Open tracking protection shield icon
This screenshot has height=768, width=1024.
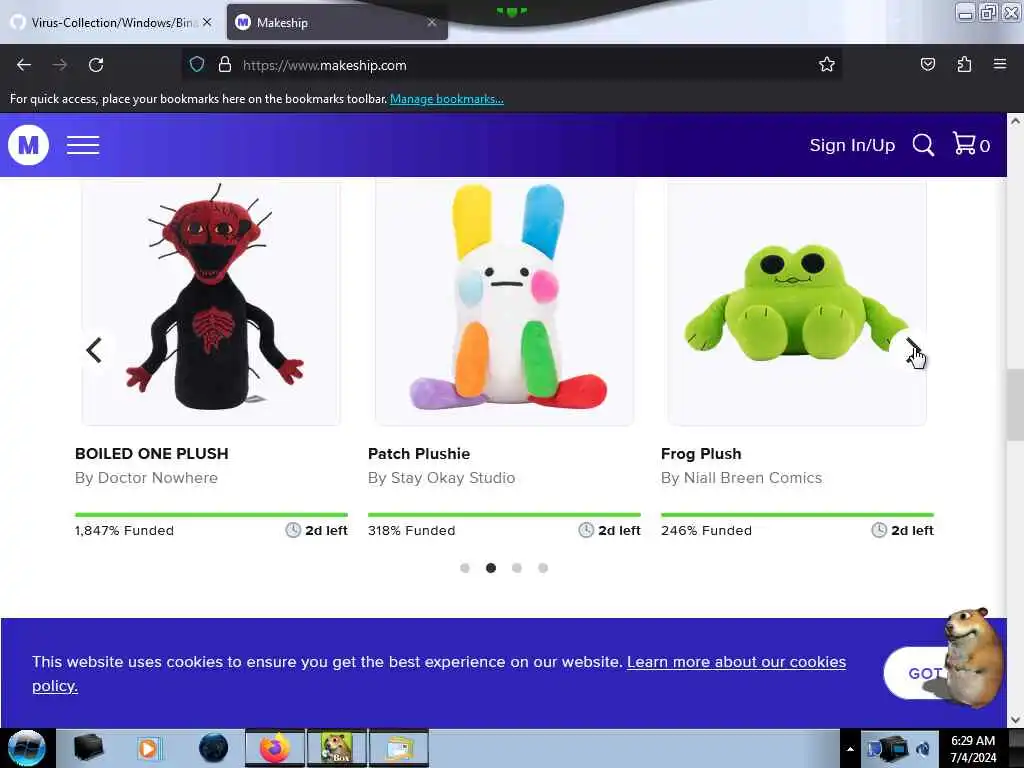[197, 65]
